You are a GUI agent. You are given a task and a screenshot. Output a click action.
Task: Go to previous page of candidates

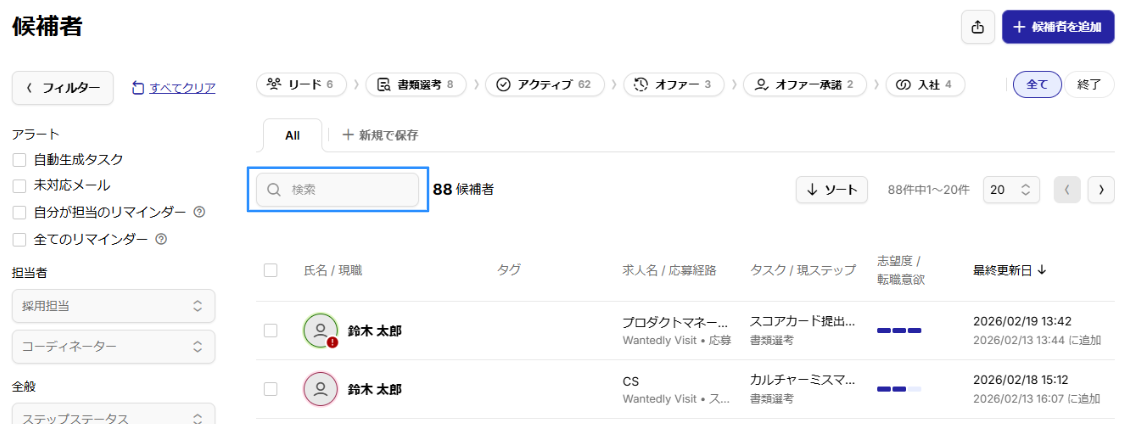tap(1067, 190)
